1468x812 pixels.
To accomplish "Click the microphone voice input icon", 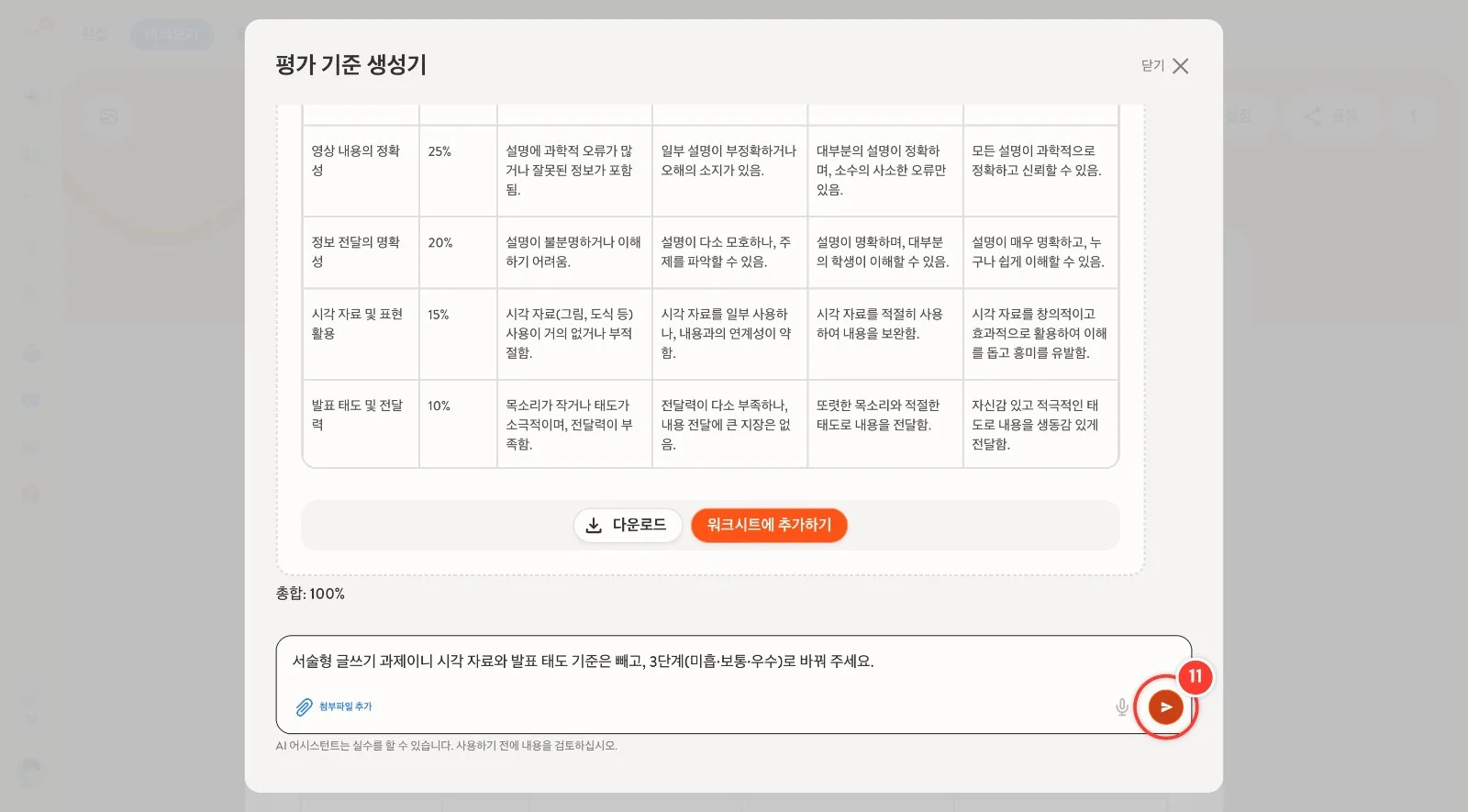I will (x=1121, y=707).
